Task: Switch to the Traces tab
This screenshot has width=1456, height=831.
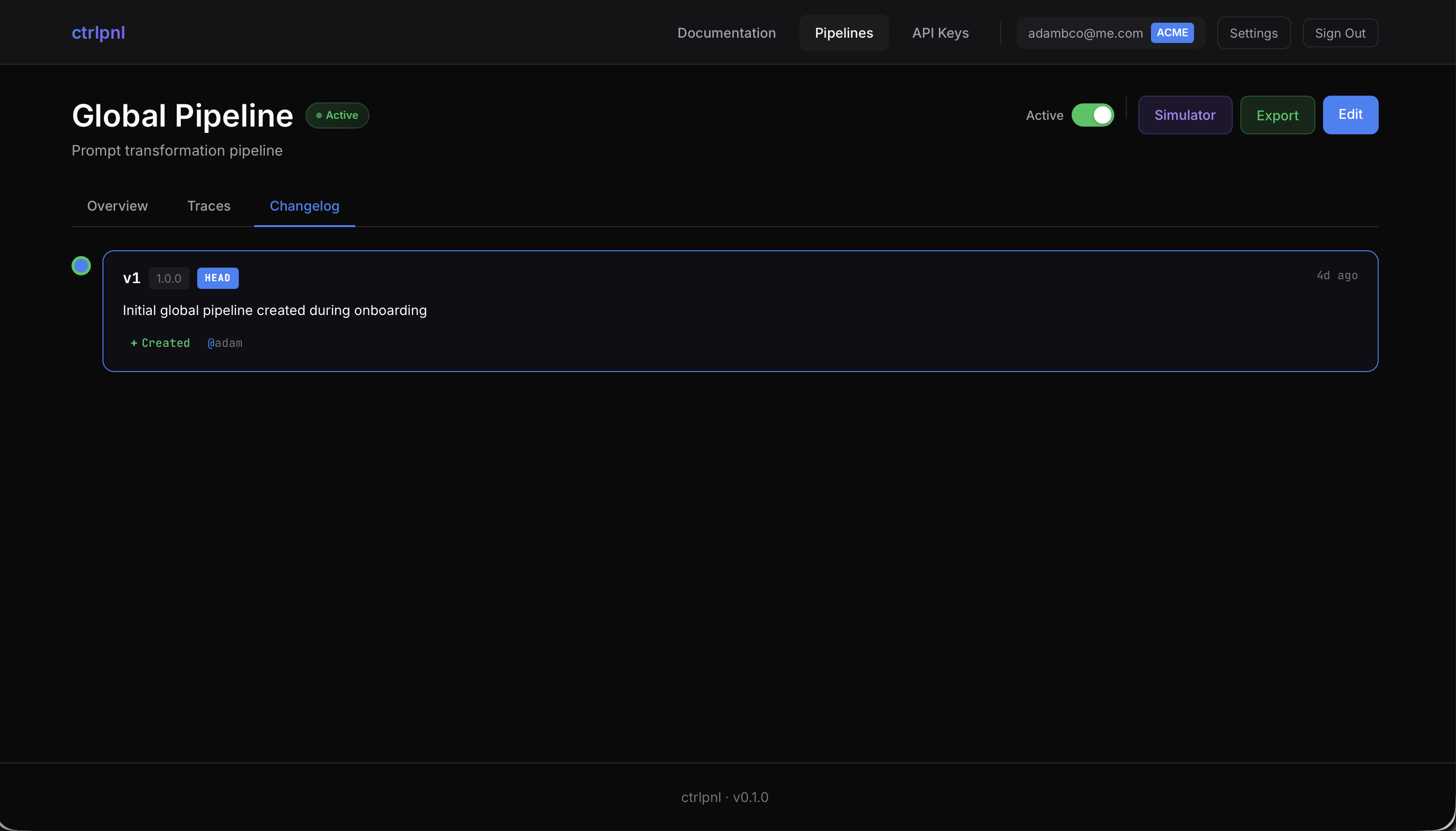Action: [x=208, y=205]
